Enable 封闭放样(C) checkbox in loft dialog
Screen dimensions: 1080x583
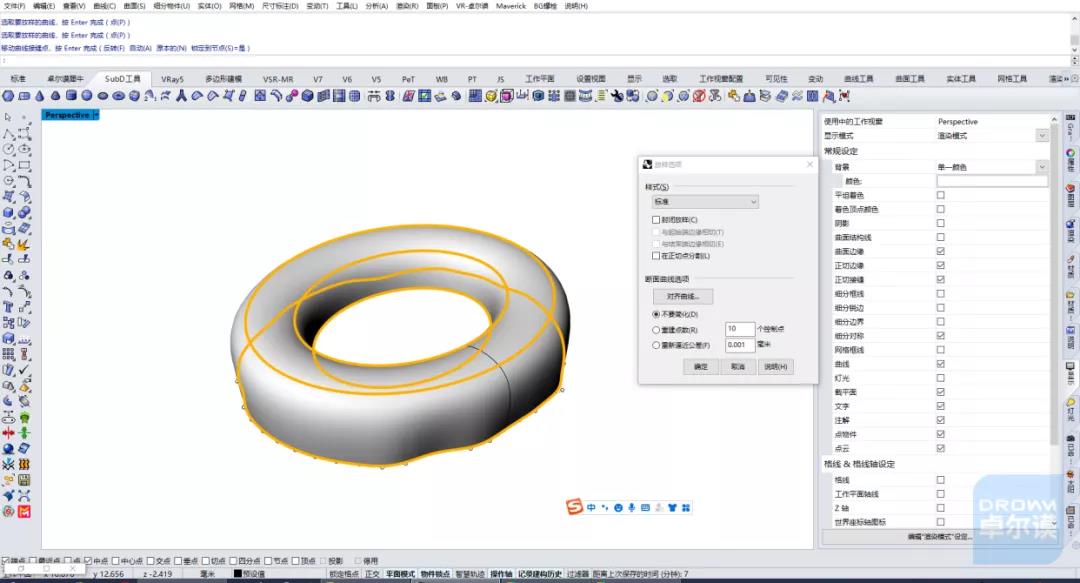[656, 220]
